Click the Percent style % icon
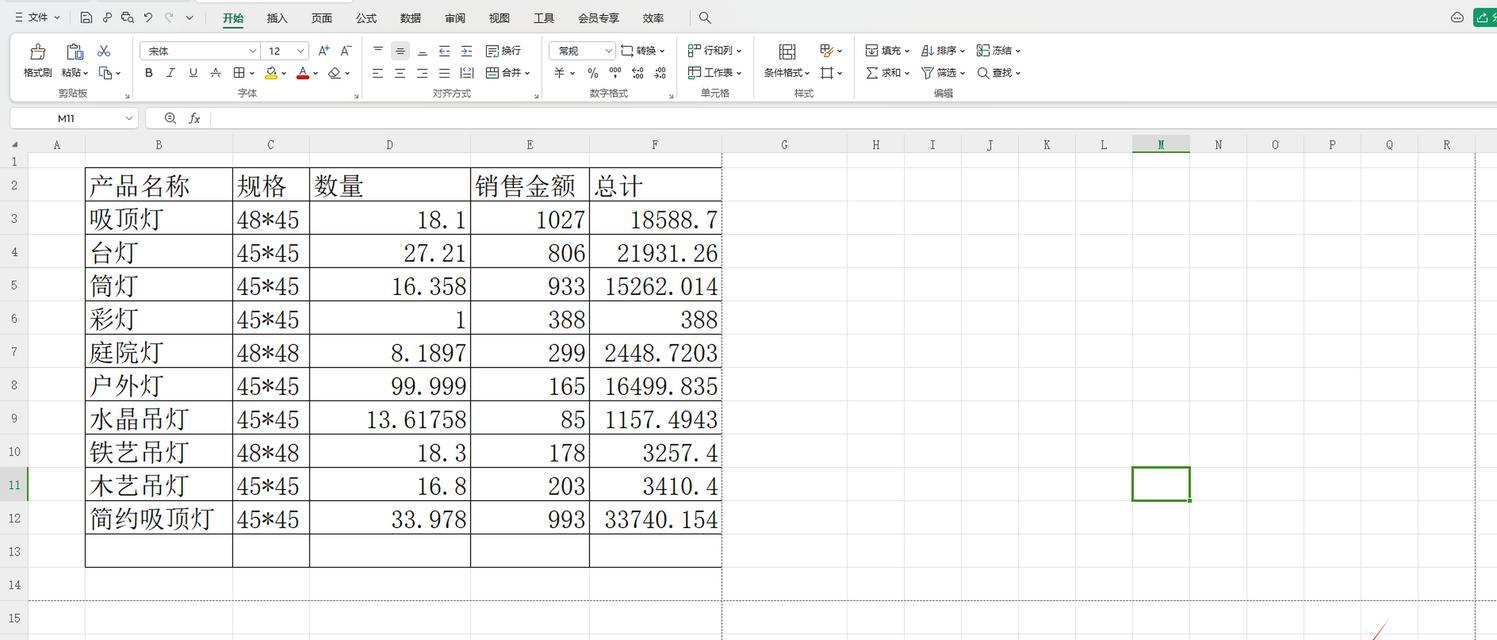The height and width of the screenshot is (640, 1497). coord(593,73)
